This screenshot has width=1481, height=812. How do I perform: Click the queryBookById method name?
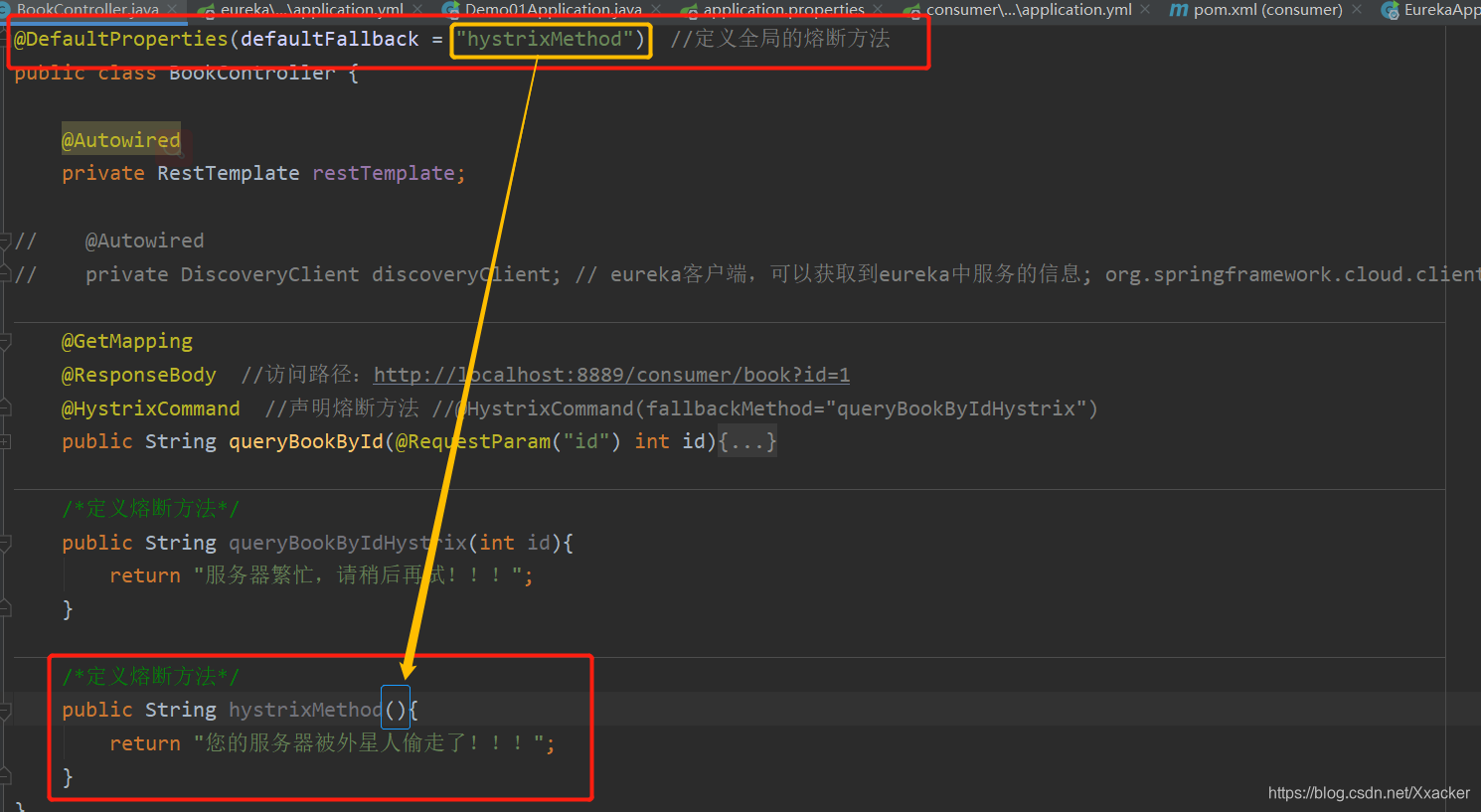[x=306, y=441]
